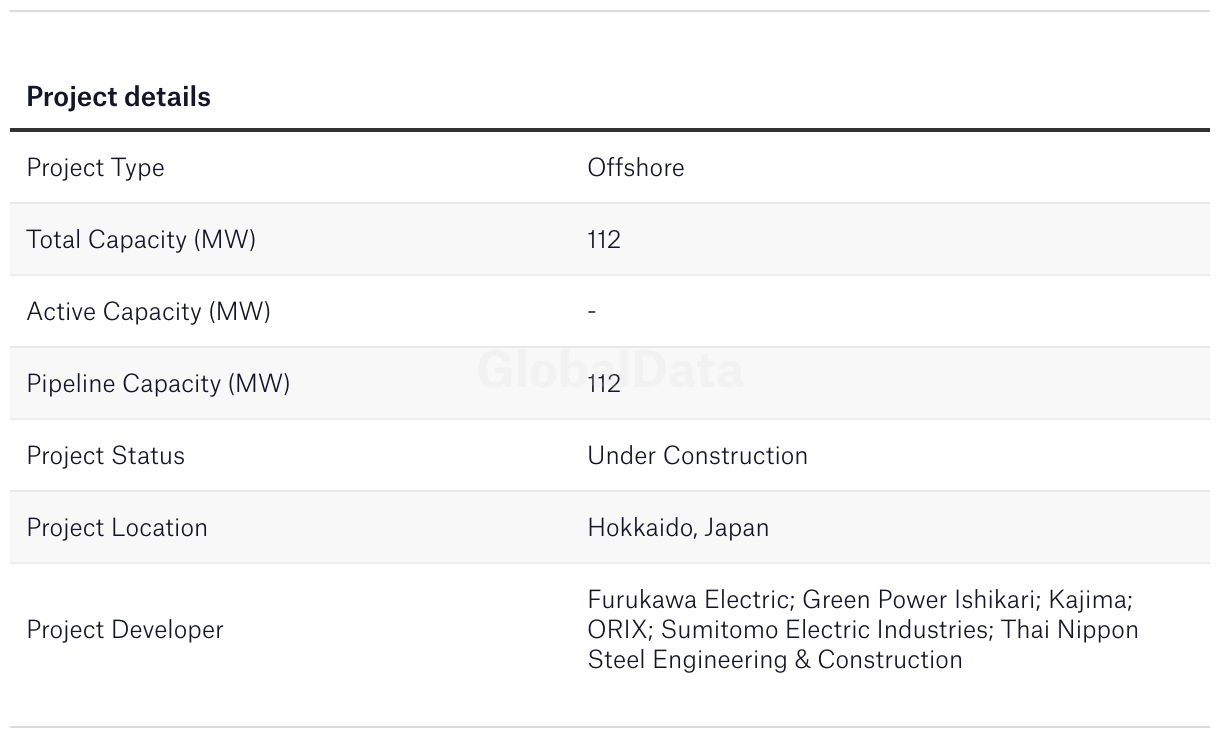Select the Project Type label
Image resolution: width=1220 pixels, height=738 pixels.
95,168
